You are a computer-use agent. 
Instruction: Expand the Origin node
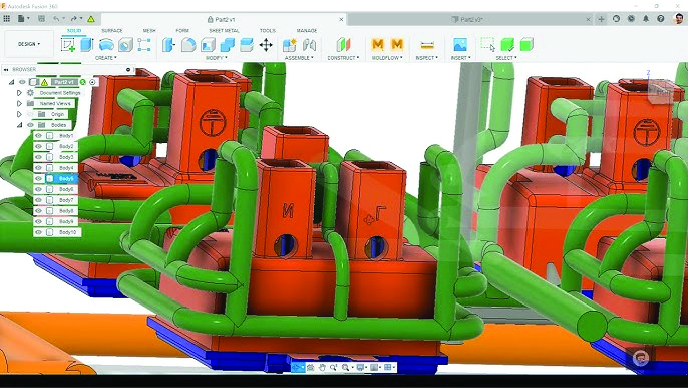pos(19,114)
